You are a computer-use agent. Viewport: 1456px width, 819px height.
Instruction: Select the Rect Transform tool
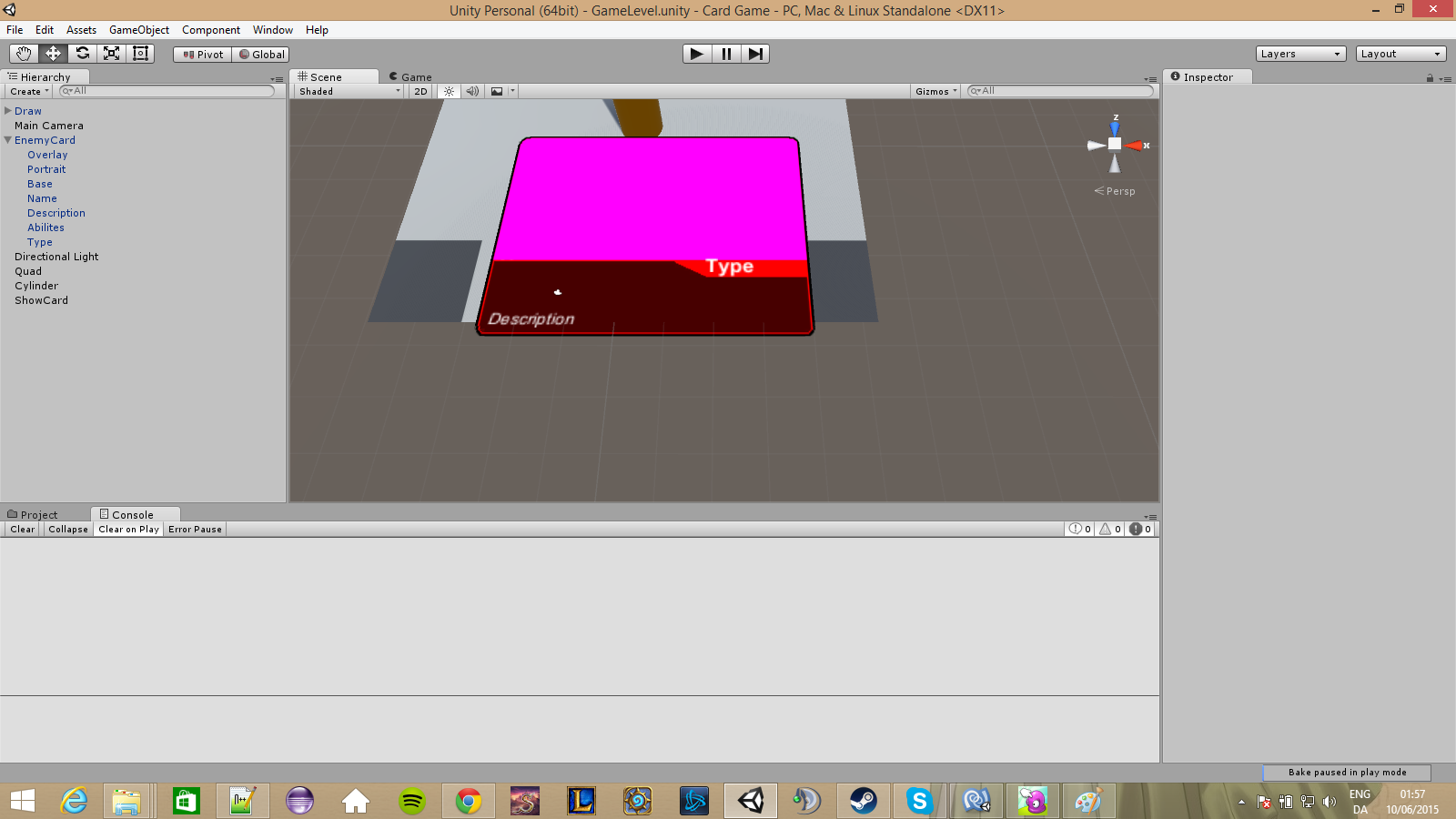(140, 54)
